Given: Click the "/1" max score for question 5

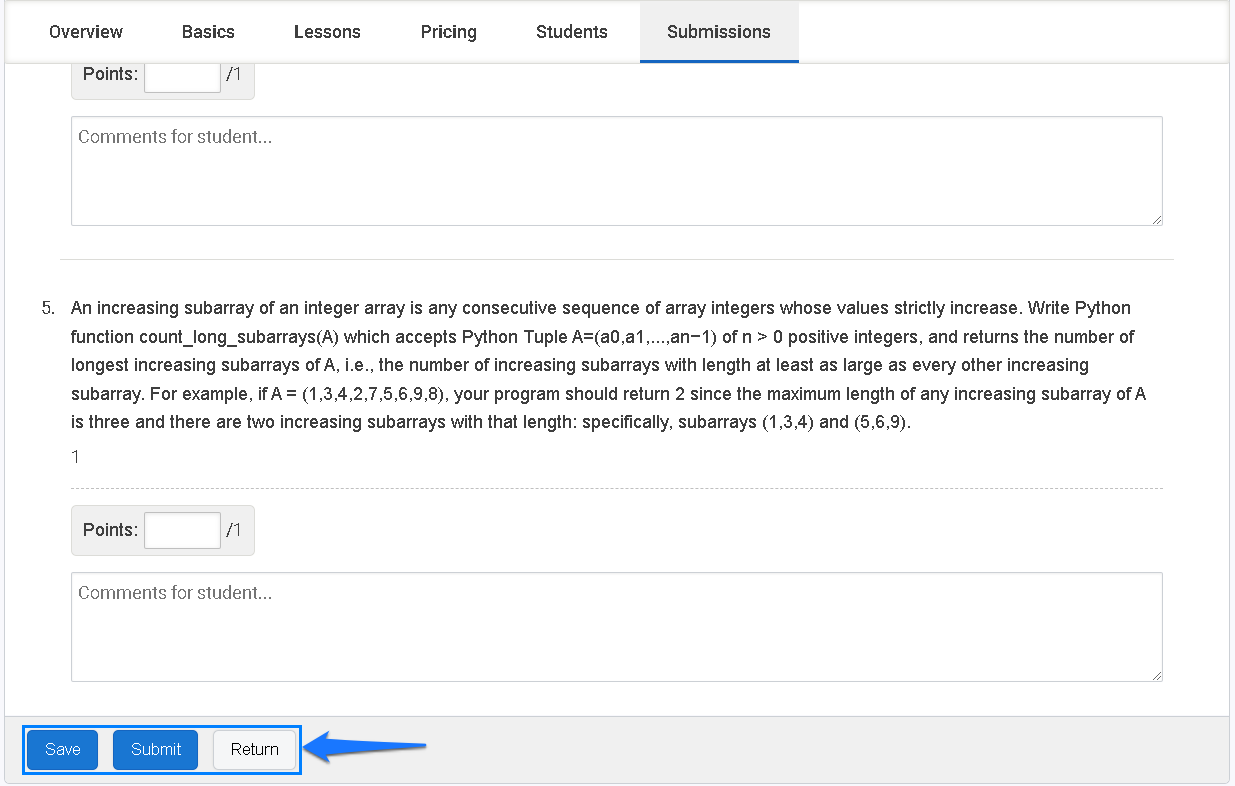Looking at the screenshot, I should click(x=234, y=530).
